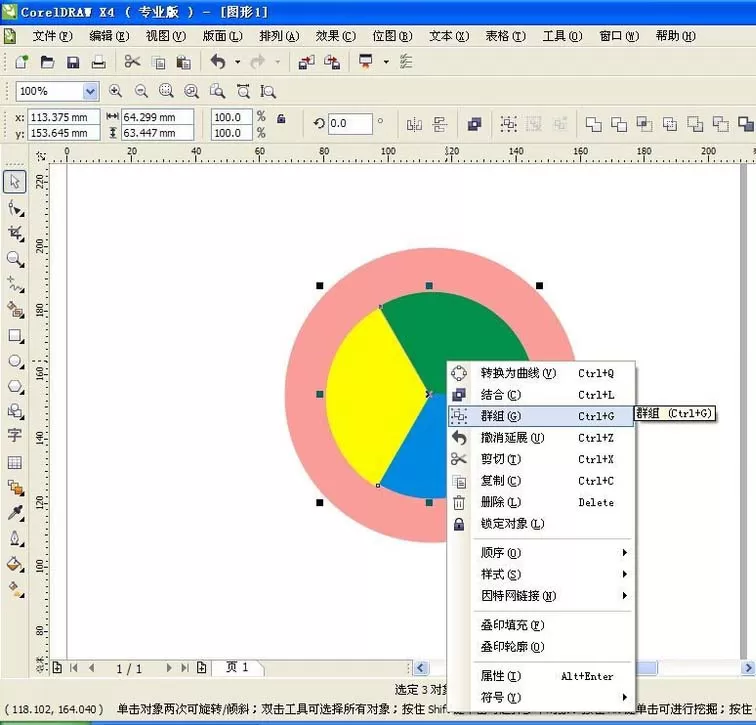Select the Text tool in the toolbox

[15, 435]
